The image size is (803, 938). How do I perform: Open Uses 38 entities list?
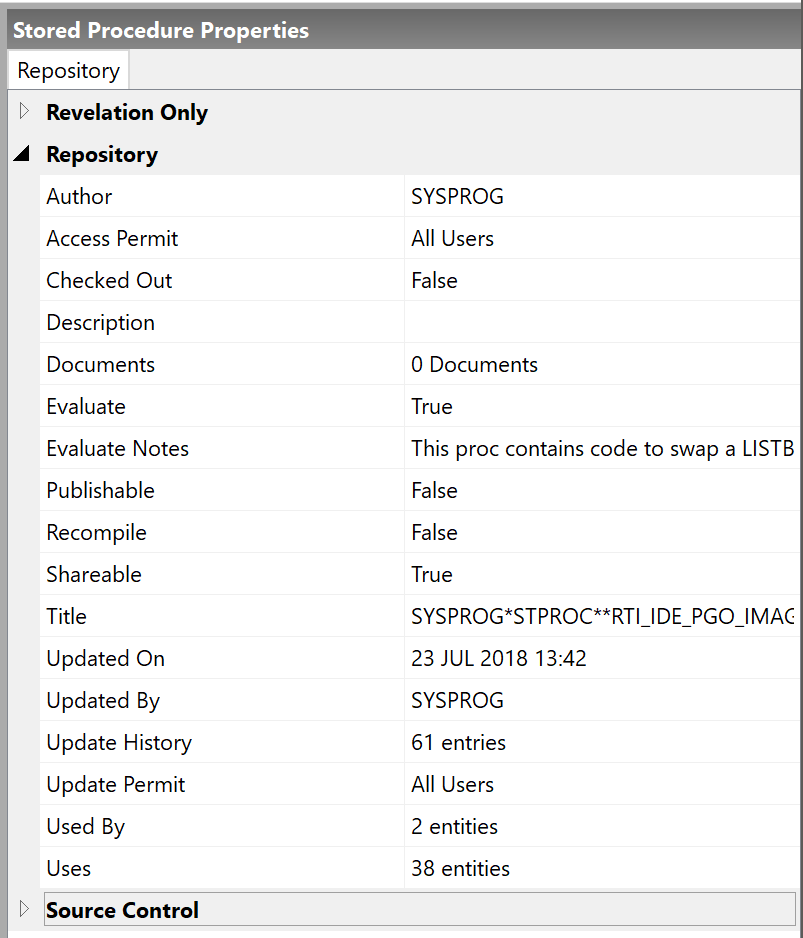tap(460, 869)
